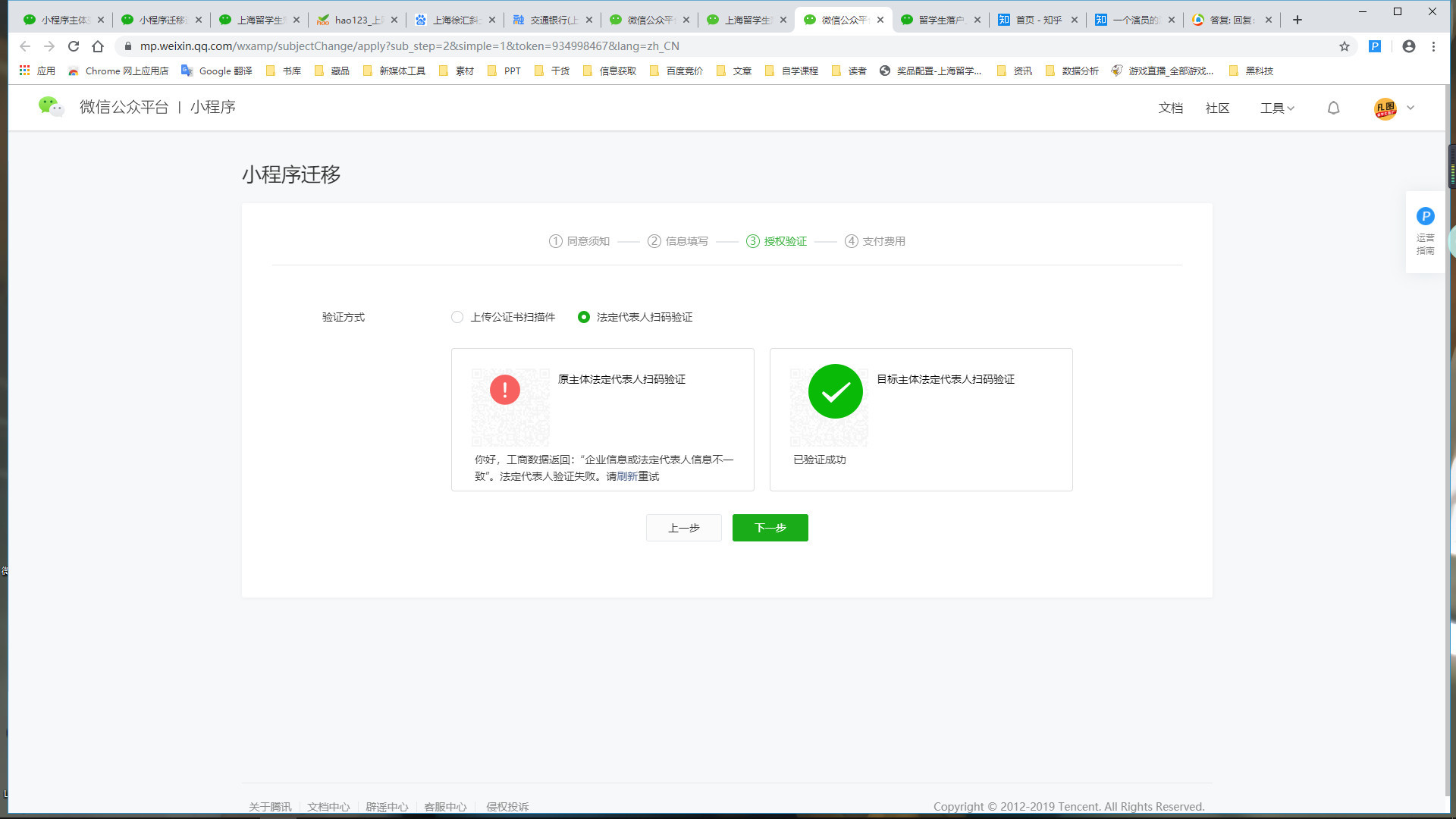Click the 上一步 button
1456x819 pixels.
(x=683, y=528)
